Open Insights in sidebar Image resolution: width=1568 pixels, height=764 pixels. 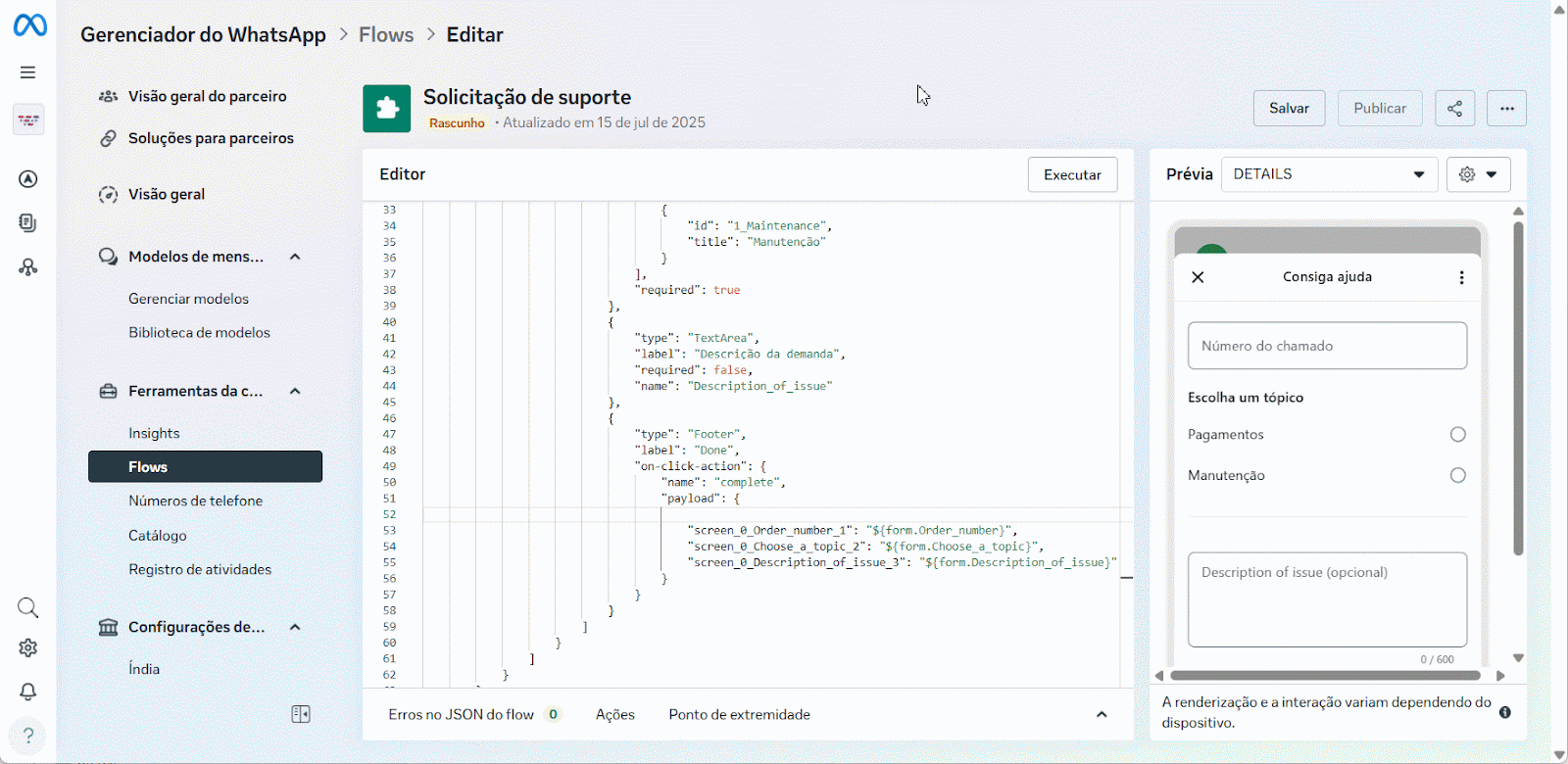(154, 433)
